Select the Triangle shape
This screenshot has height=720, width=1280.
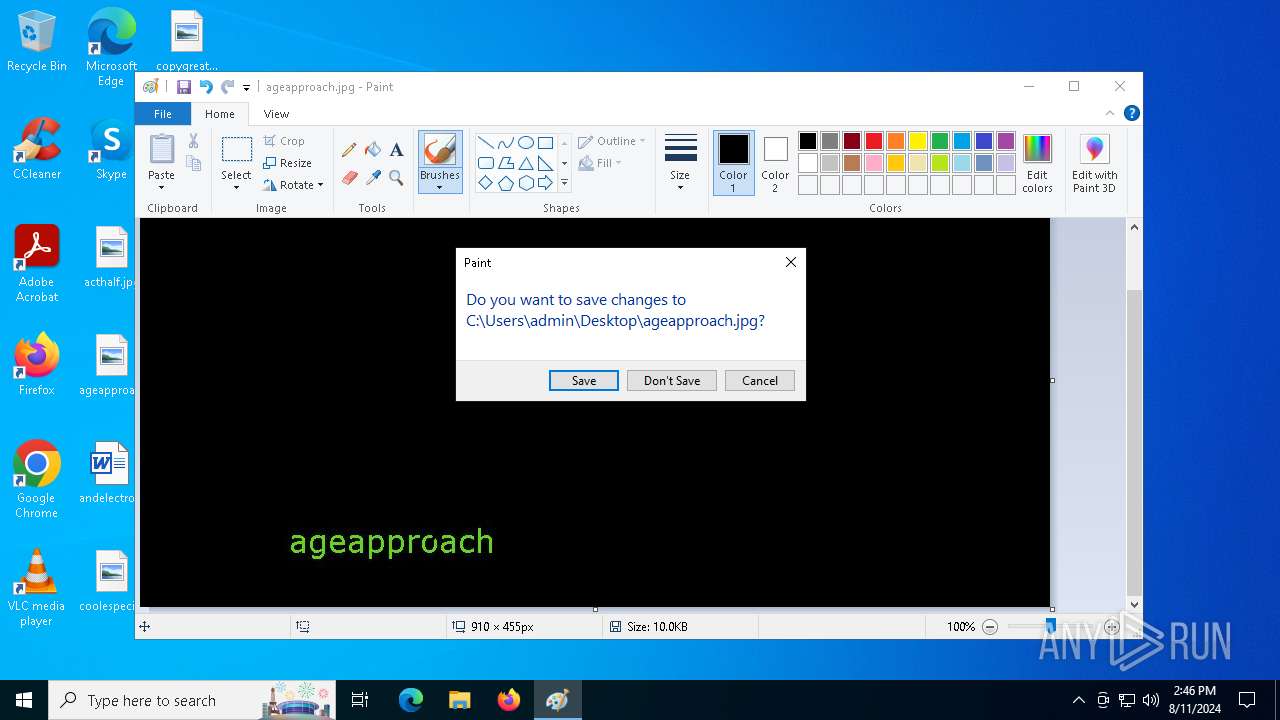pyautogui.click(x=525, y=163)
